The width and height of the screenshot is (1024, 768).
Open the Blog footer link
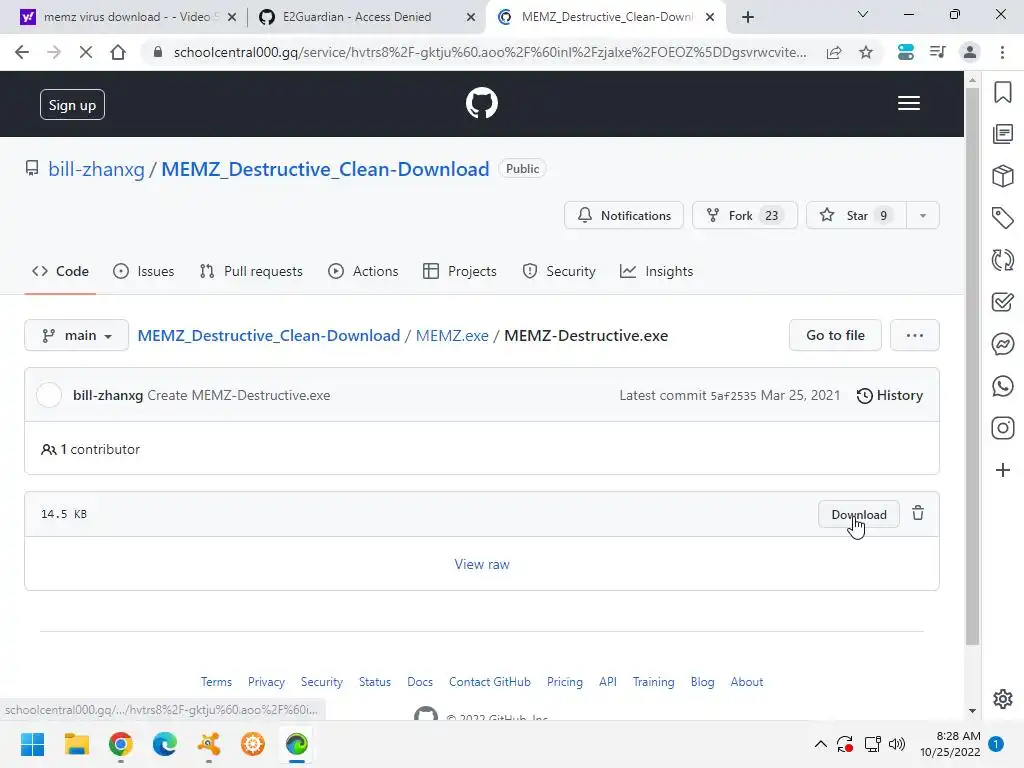(703, 682)
